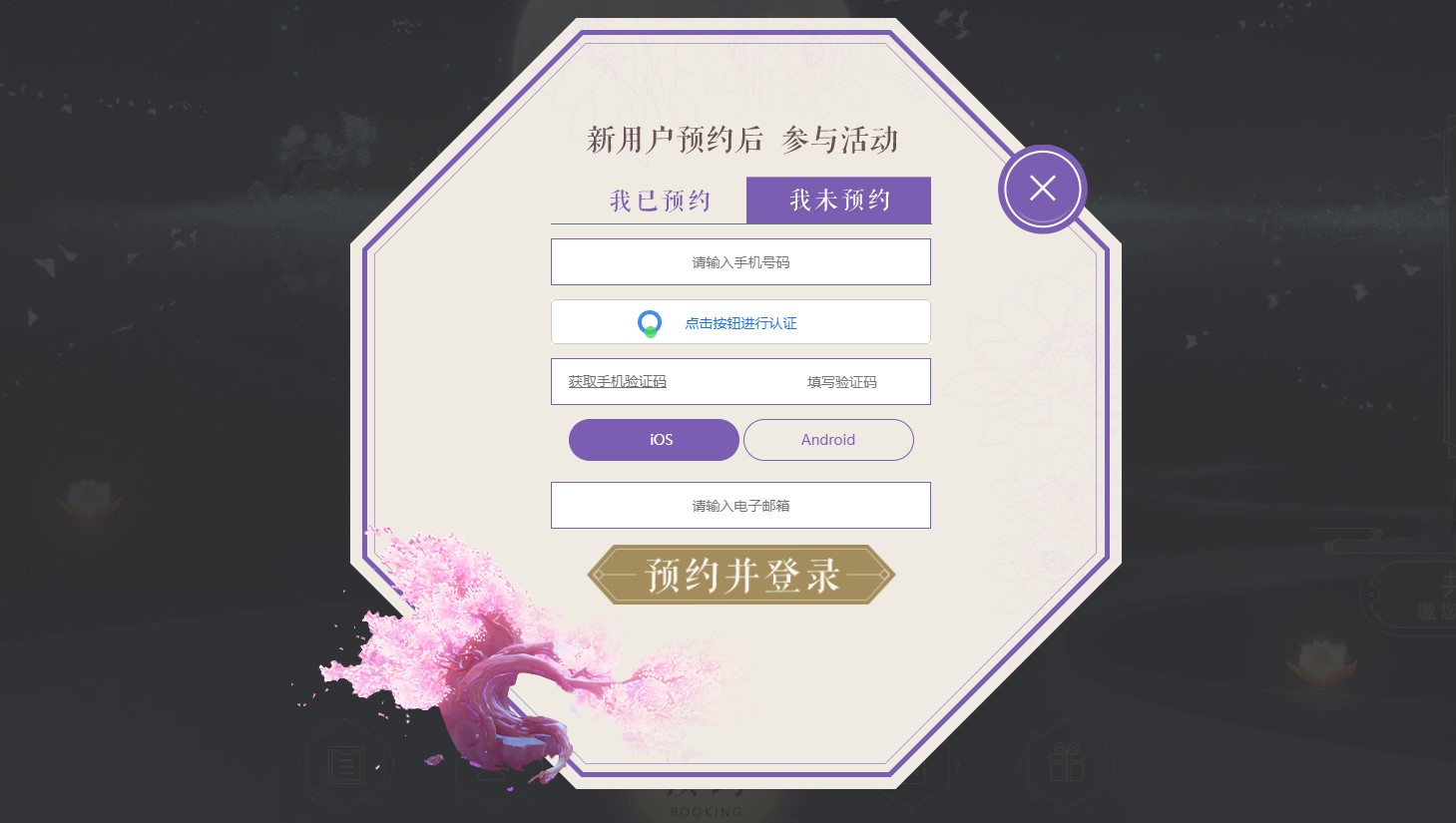The height and width of the screenshot is (823, 1456).
Task: Open the dimmed gift box icon
Action: (x=1066, y=763)
